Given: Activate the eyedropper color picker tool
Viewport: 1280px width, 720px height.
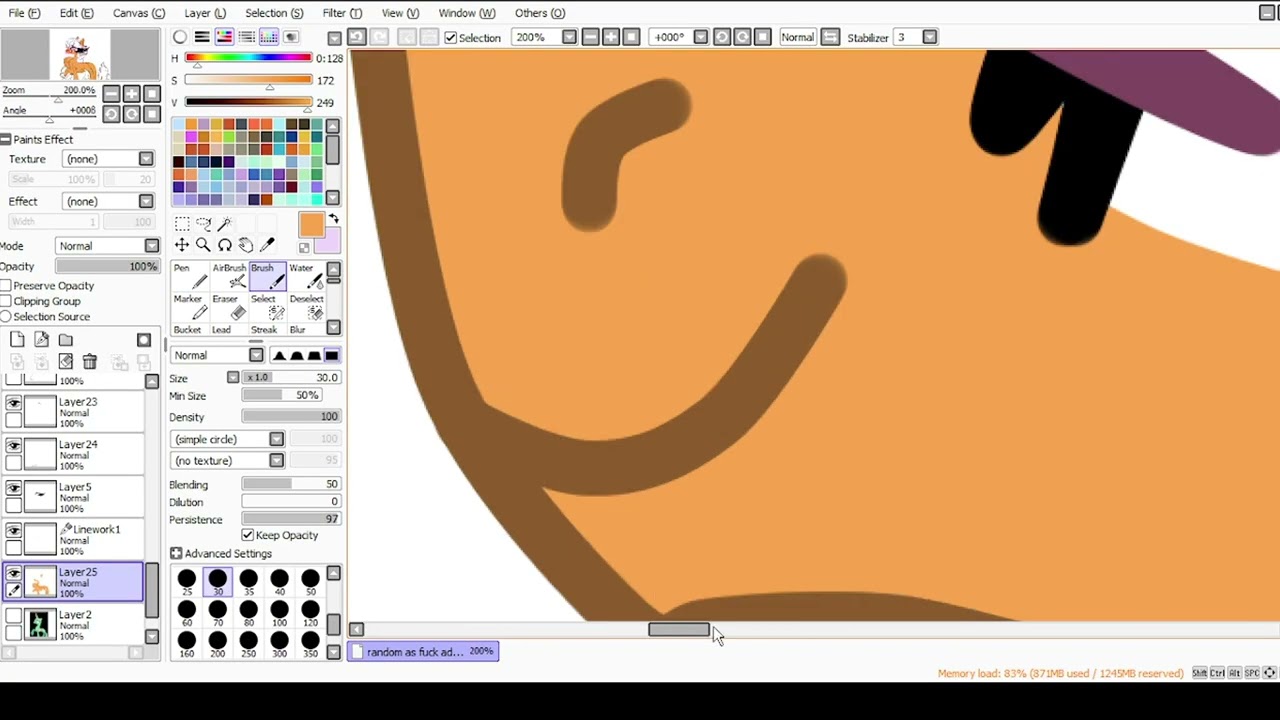Looking at the screenshot, I should 267,245.
